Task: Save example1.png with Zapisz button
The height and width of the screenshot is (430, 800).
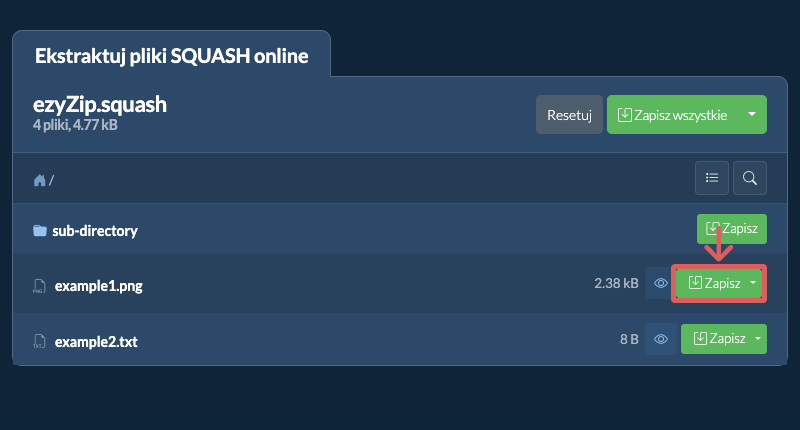Action: [715, 283]
